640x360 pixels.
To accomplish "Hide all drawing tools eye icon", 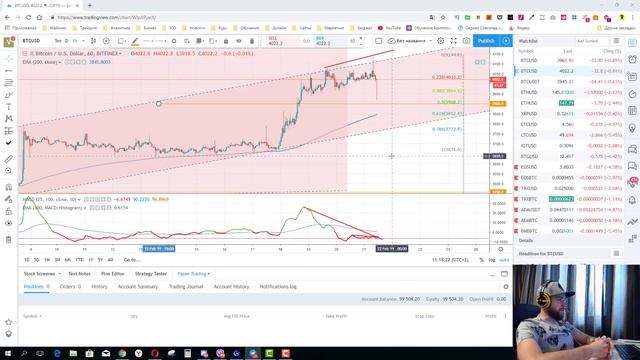I will point(9,223).
